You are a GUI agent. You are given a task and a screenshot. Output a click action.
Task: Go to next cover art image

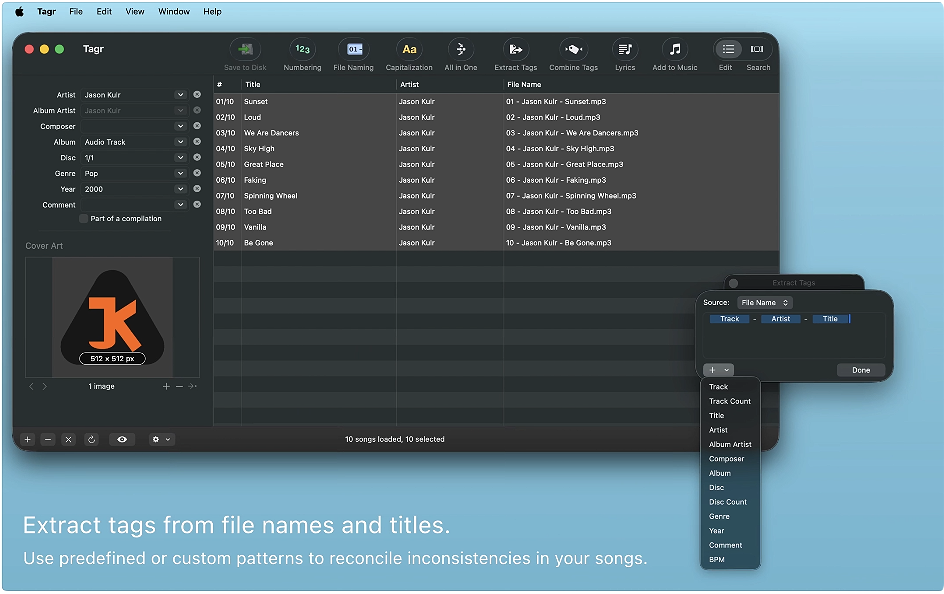45,386
